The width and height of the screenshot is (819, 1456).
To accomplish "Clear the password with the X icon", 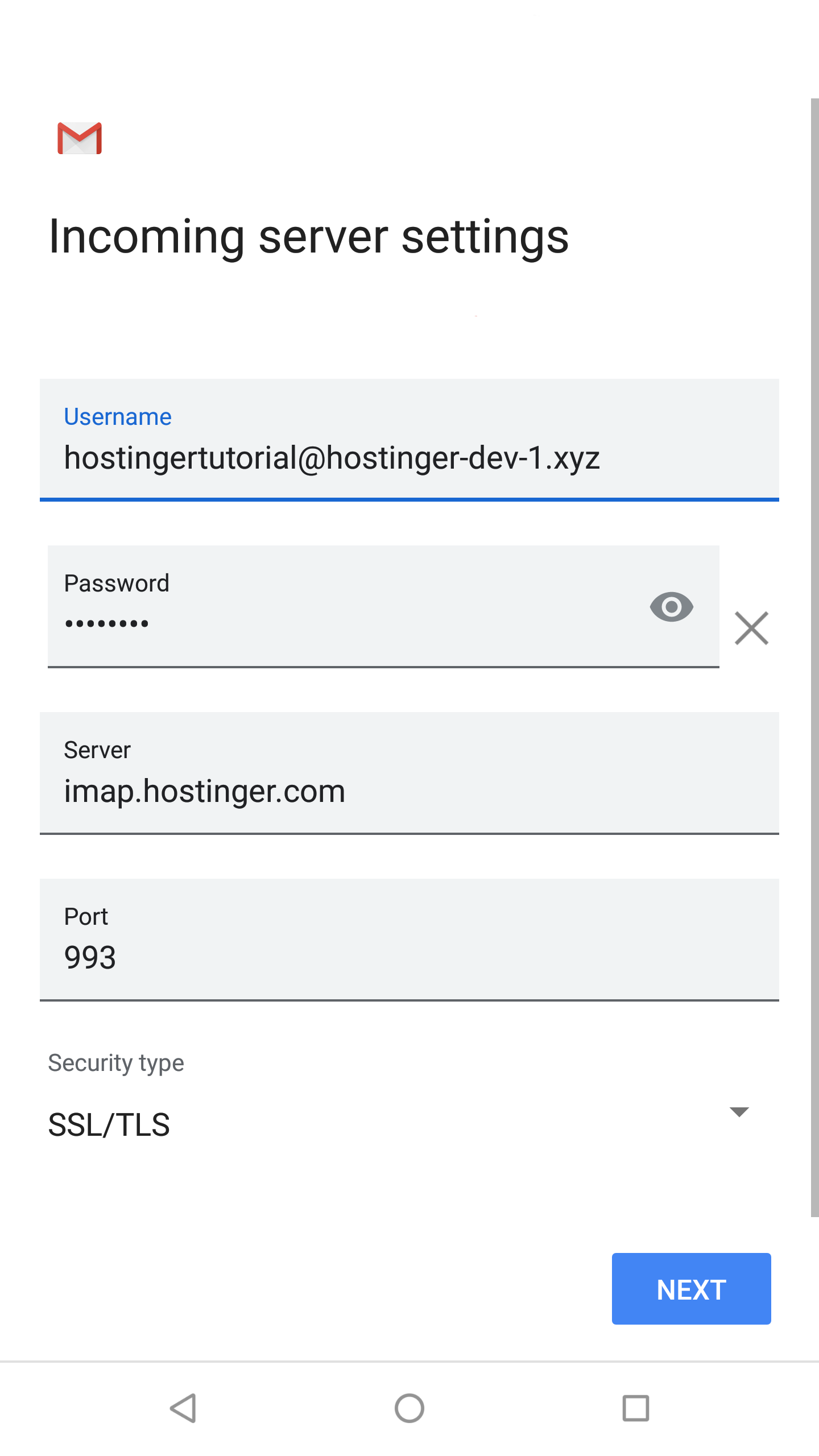I will [x=751, y=628].
